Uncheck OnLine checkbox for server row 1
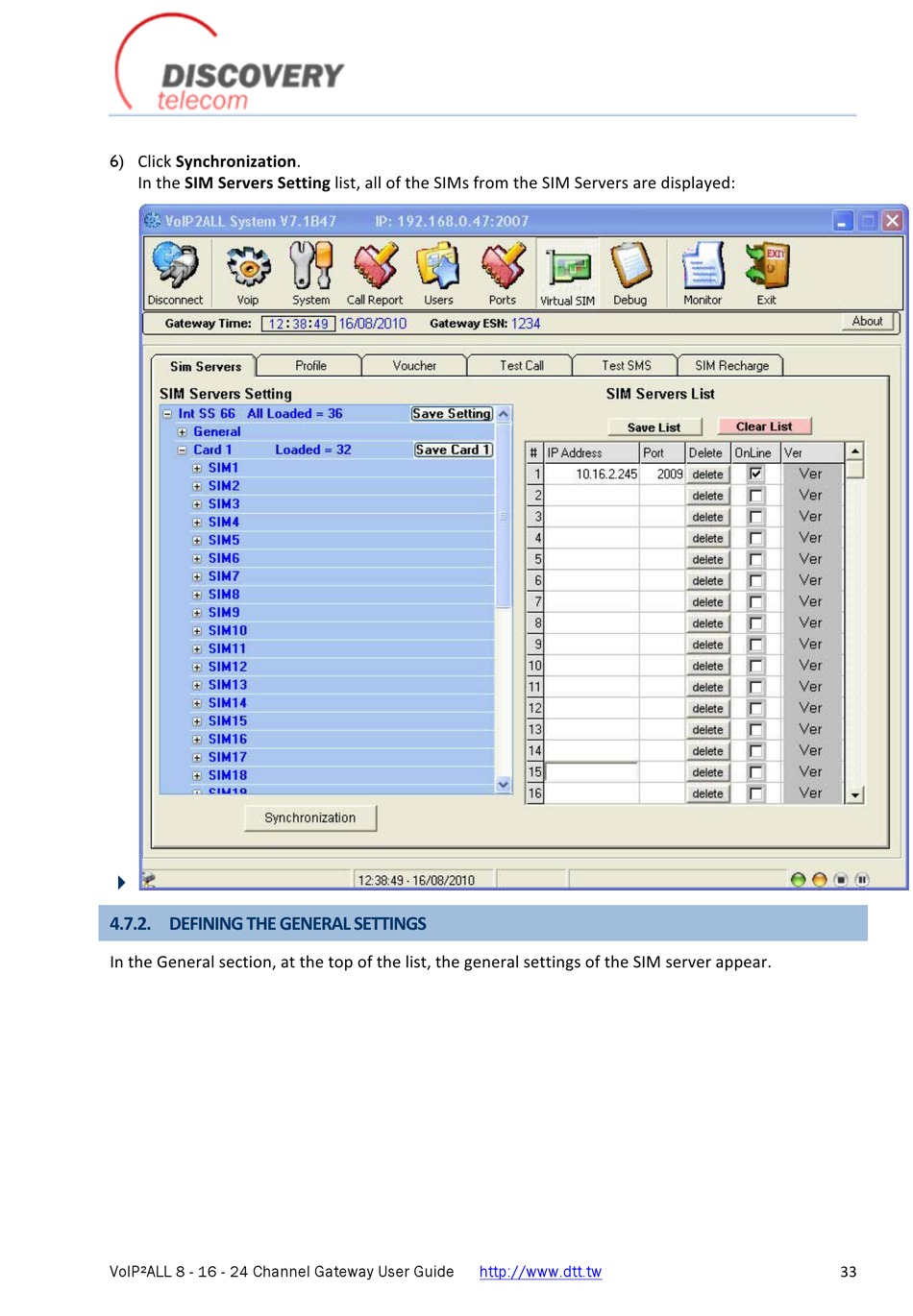913x1316 pixels. [756, 474]
